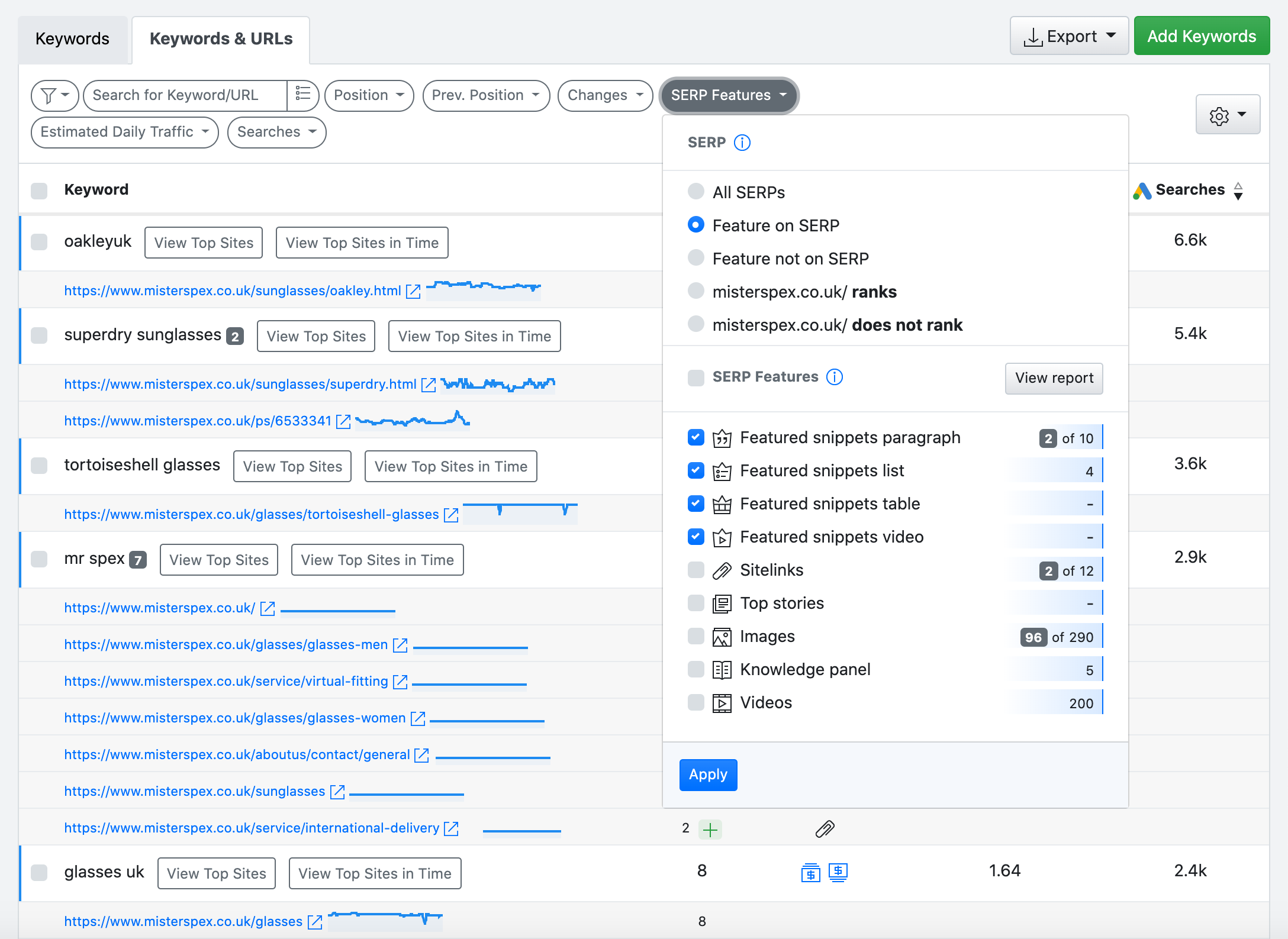Viewport: 1288px width, 939px height.
Task: Expand the Export dropdown
Action: 1069,36
